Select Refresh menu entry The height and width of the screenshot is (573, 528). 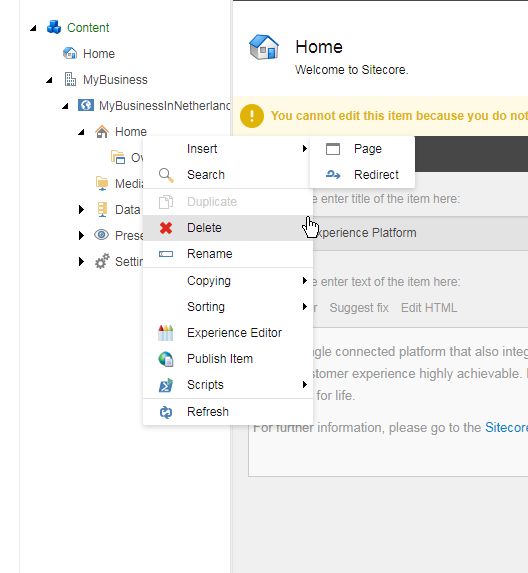228,412
